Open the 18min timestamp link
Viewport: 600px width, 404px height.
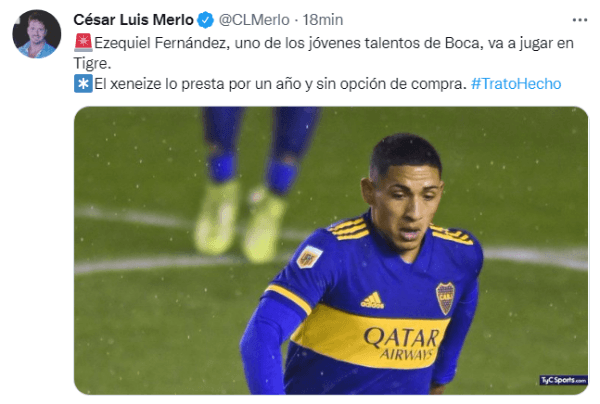323,20
